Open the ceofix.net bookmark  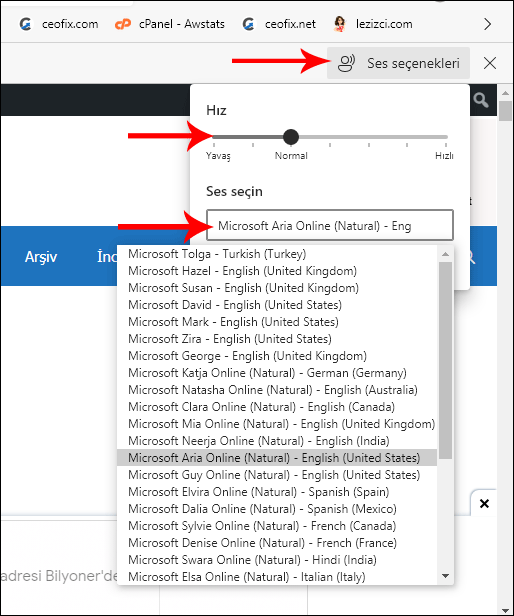pos(279,24)
